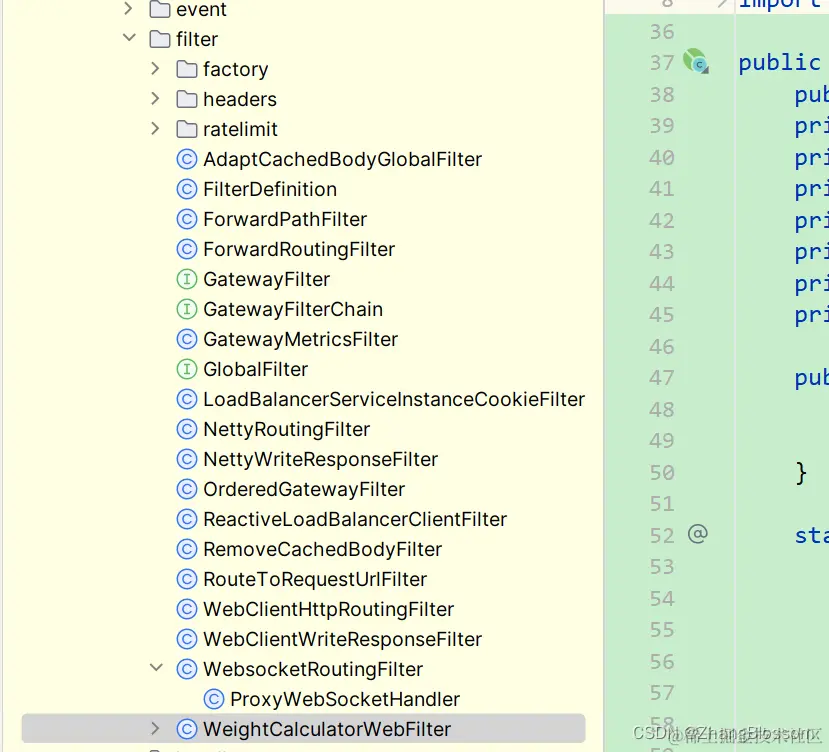Click the GatewayFilterChain interface icon

[187, 309]
